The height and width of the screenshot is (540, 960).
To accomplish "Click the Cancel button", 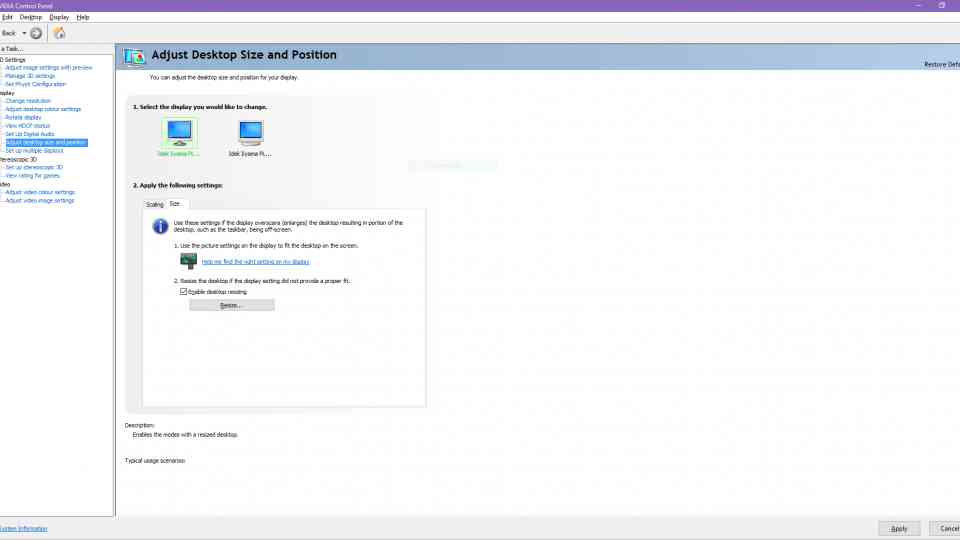I will [947, 528].
